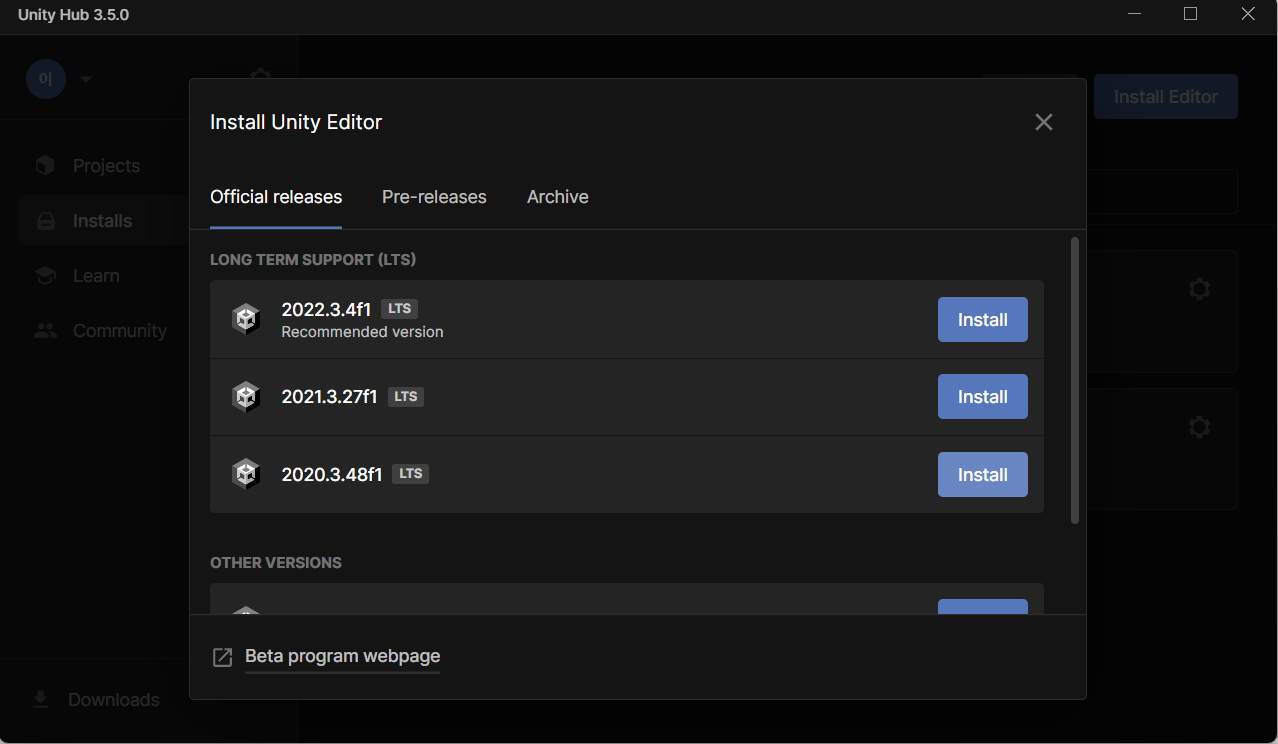Click the Unity cube icon for 2020.3.48f1

point(246,474)
